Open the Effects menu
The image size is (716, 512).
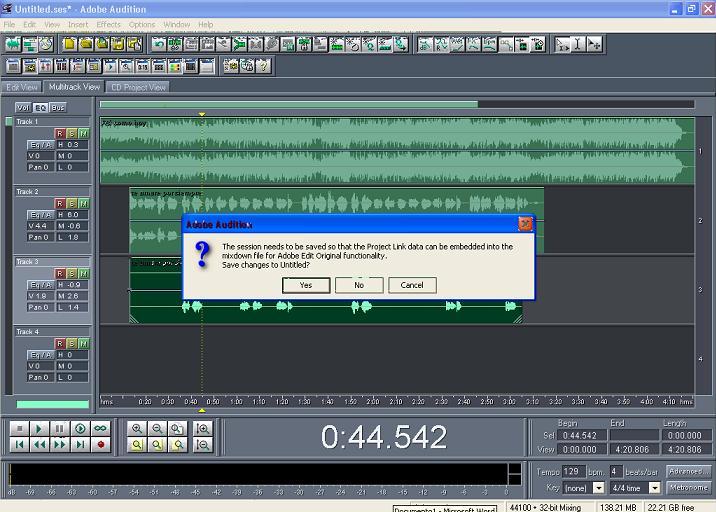pos(108,24)
